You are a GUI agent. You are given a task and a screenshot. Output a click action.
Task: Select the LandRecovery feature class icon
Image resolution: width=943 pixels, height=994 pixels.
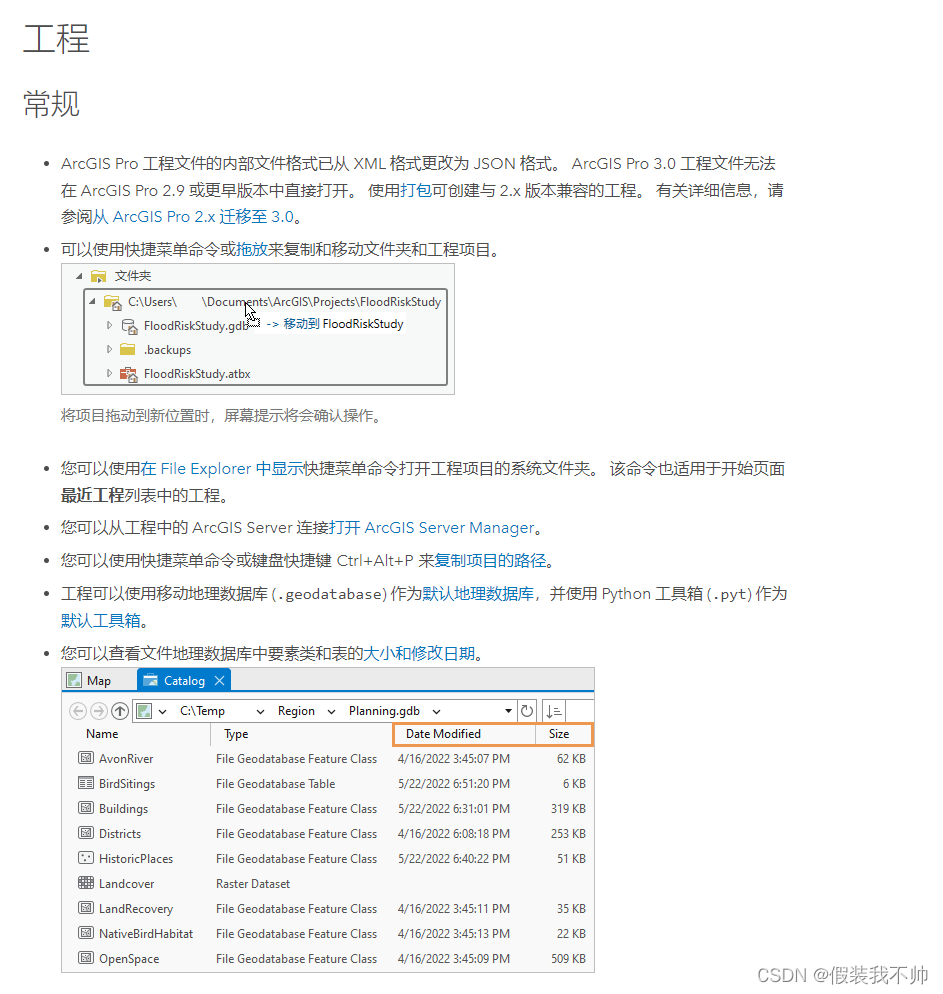(x=86, y=908)
